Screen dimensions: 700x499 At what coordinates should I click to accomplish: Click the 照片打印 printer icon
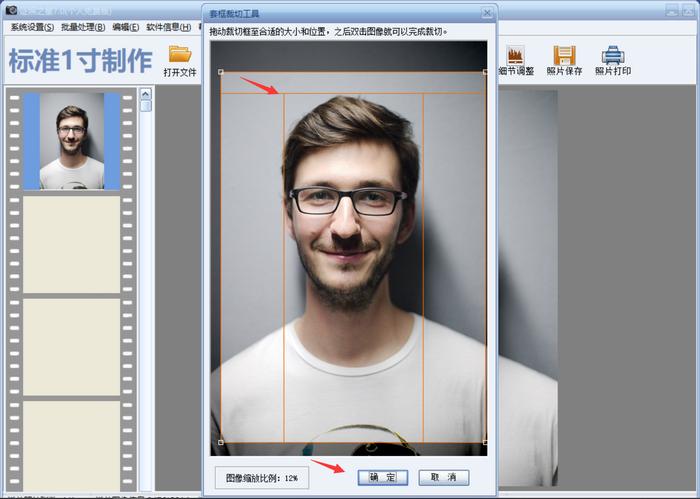click(612, 54)
